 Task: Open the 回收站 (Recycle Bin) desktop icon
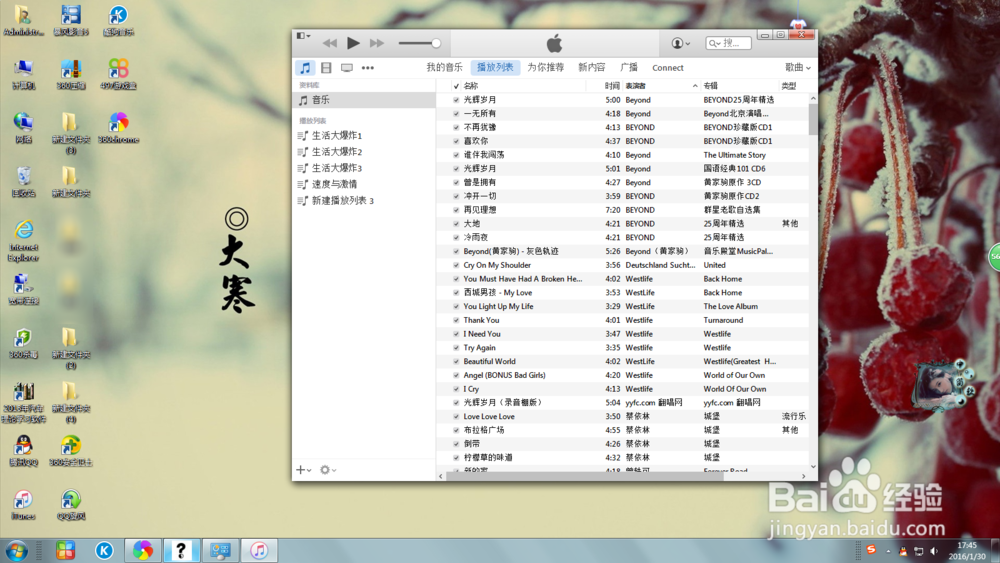(x=24, y=182)
